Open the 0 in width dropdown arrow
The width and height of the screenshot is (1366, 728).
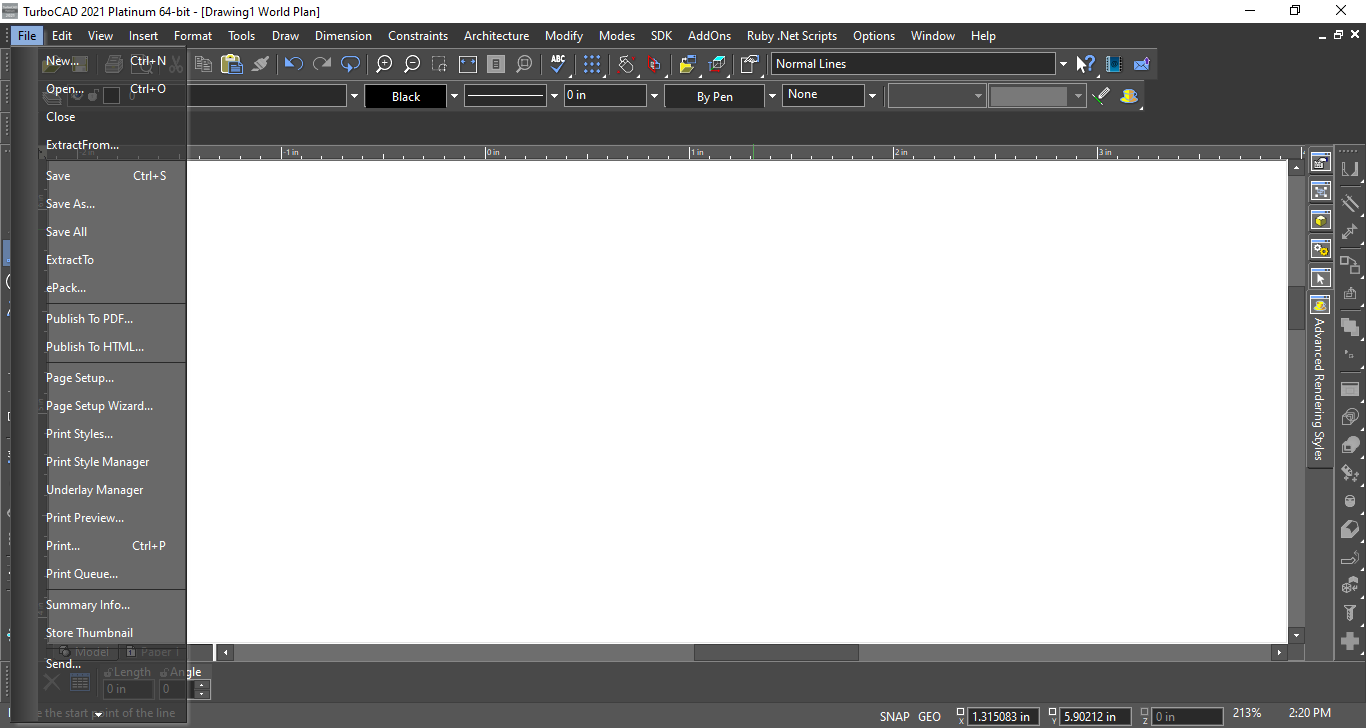(655, 96)
